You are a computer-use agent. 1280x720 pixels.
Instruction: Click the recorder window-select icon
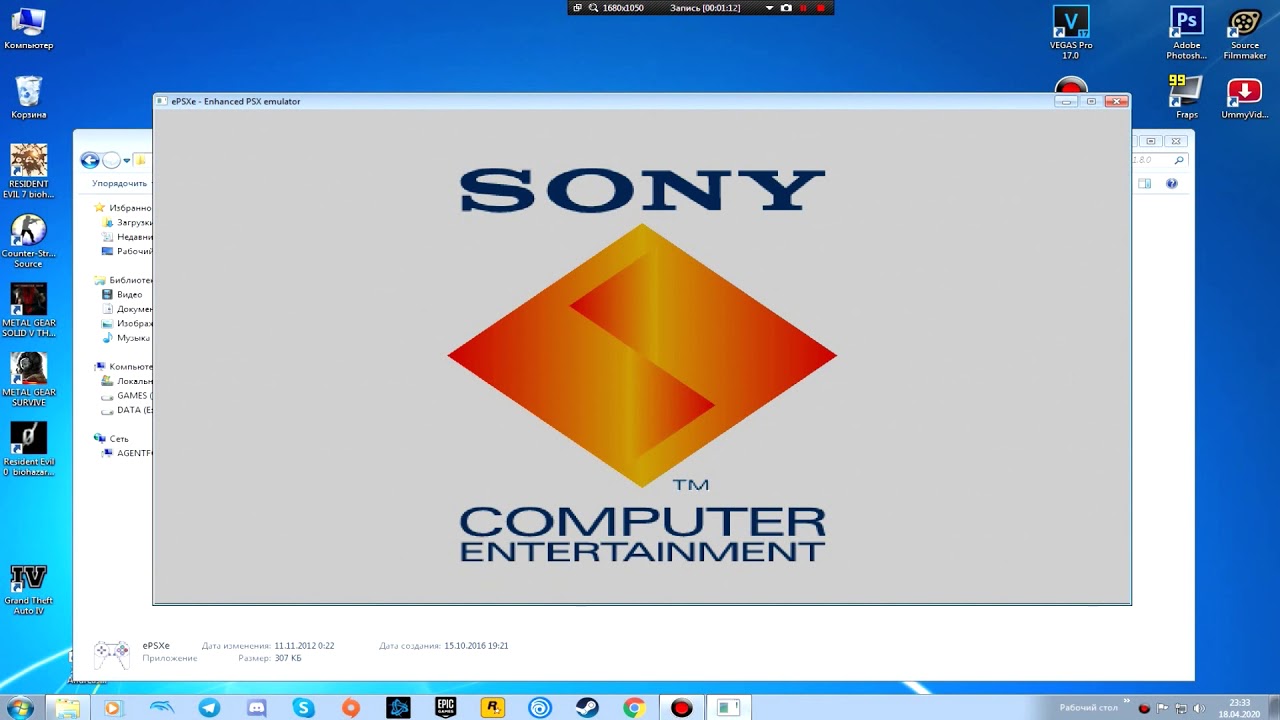pyautogui.click(x=577, y=8)
